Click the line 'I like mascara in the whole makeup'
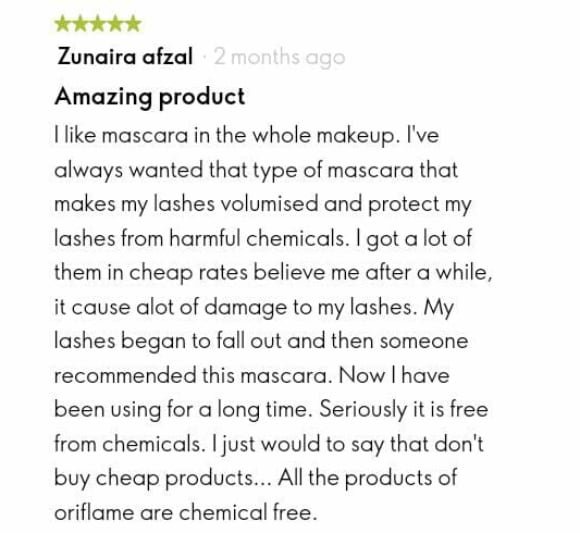The height and width of the screenshot is (533, 580). pos(247,136)
